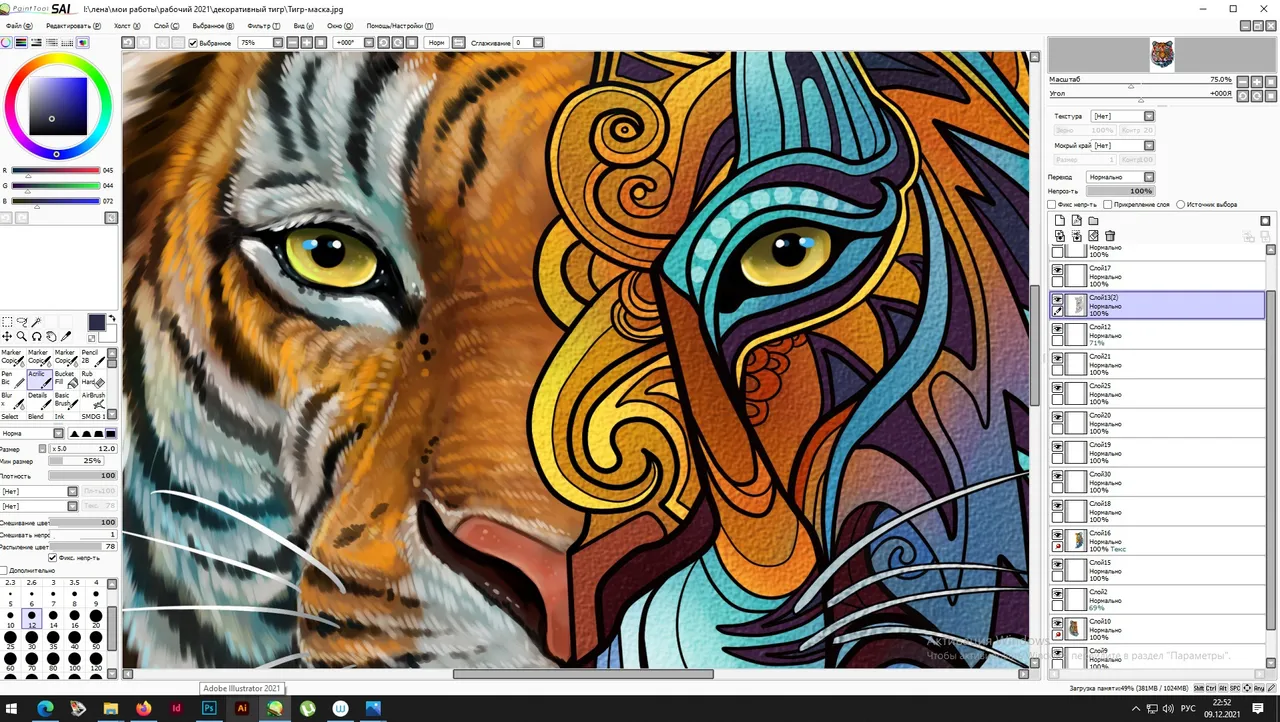This screenshot has width=1280, height=722.
Task: Show the color wheel panel
Action: [7, 43]
